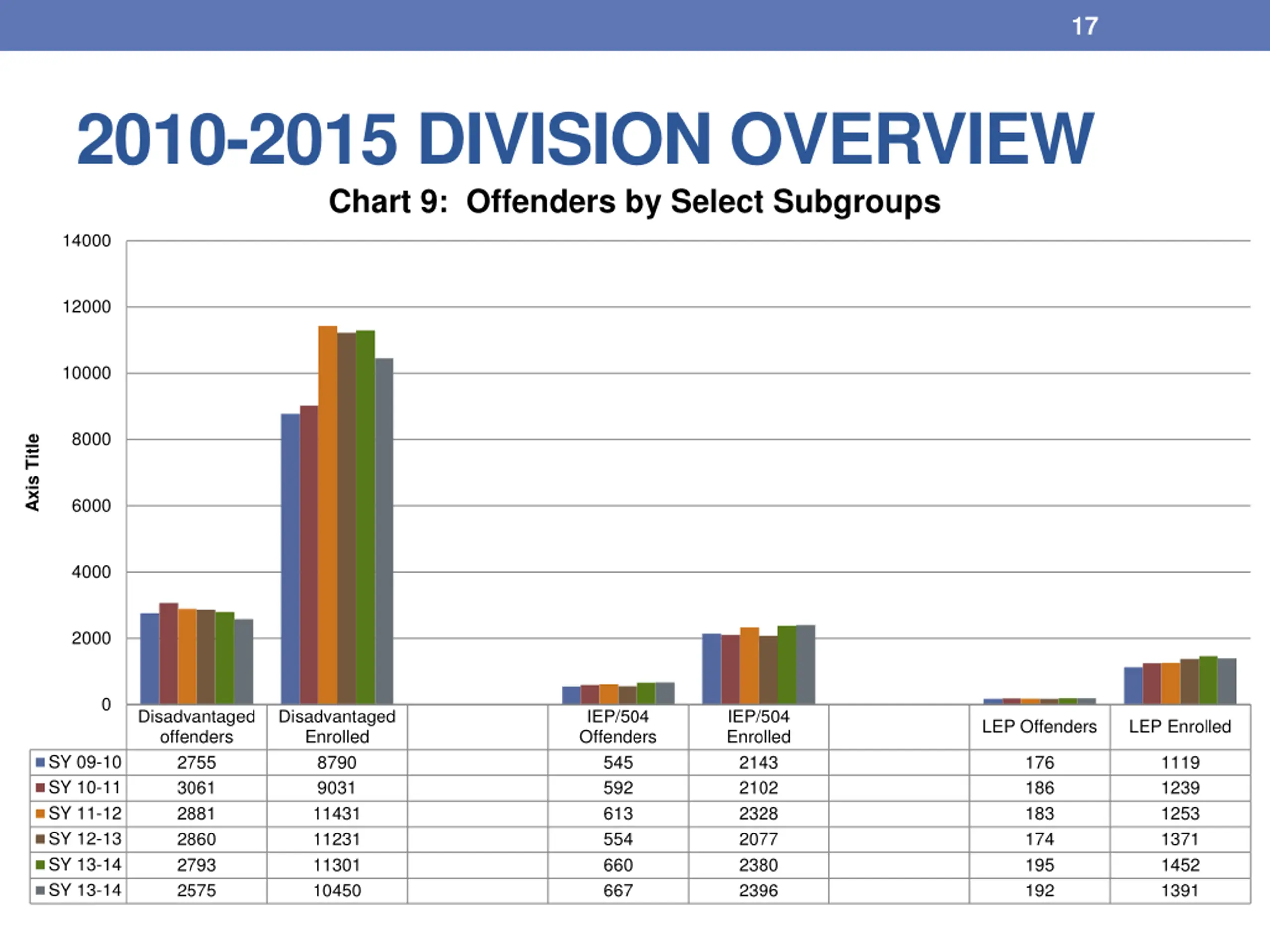Click the SY 10-11 red legend swatch
Viewport: 1270px width, 952px height.
(x=40, y=788)
